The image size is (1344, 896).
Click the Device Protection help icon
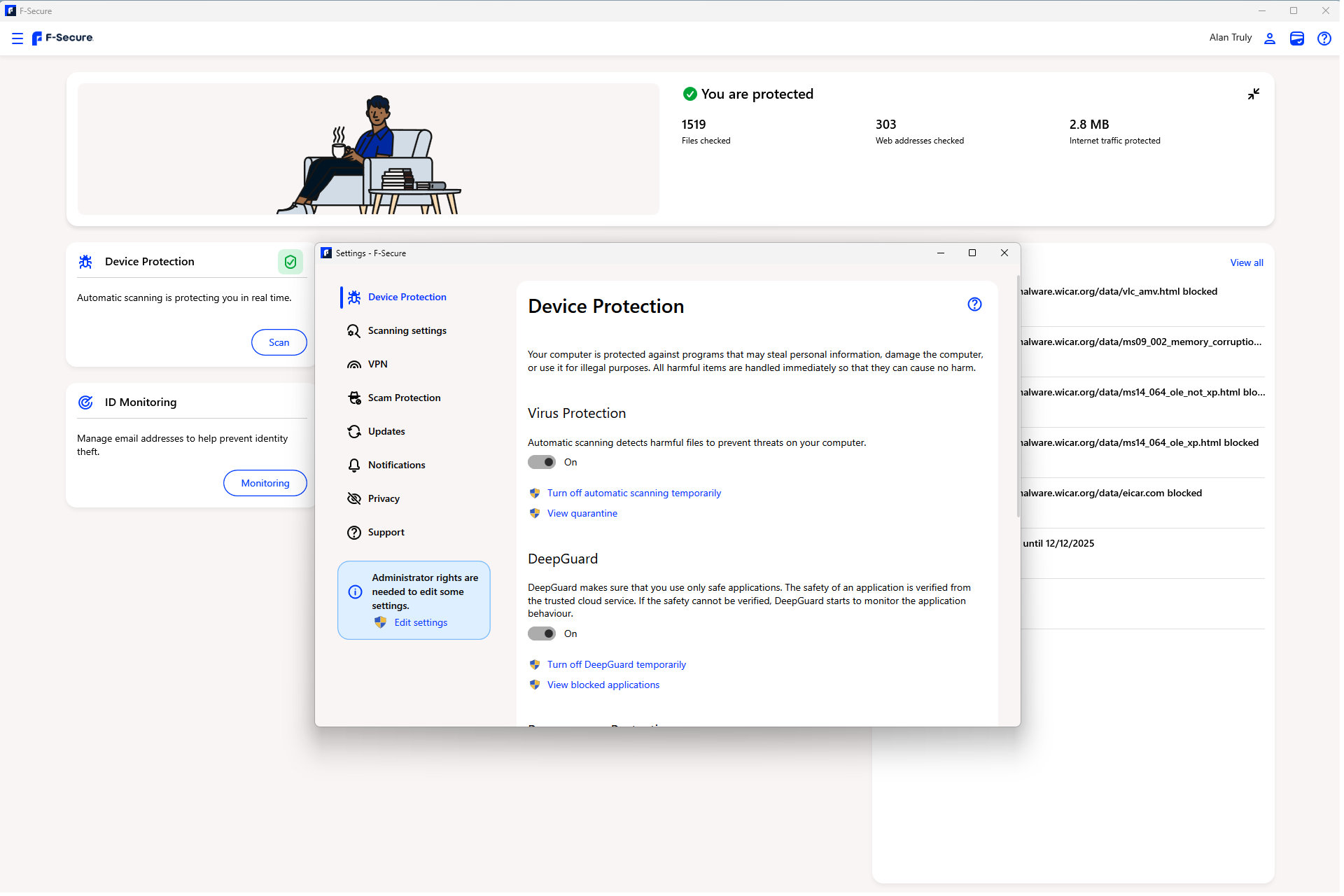click(974, 305)
